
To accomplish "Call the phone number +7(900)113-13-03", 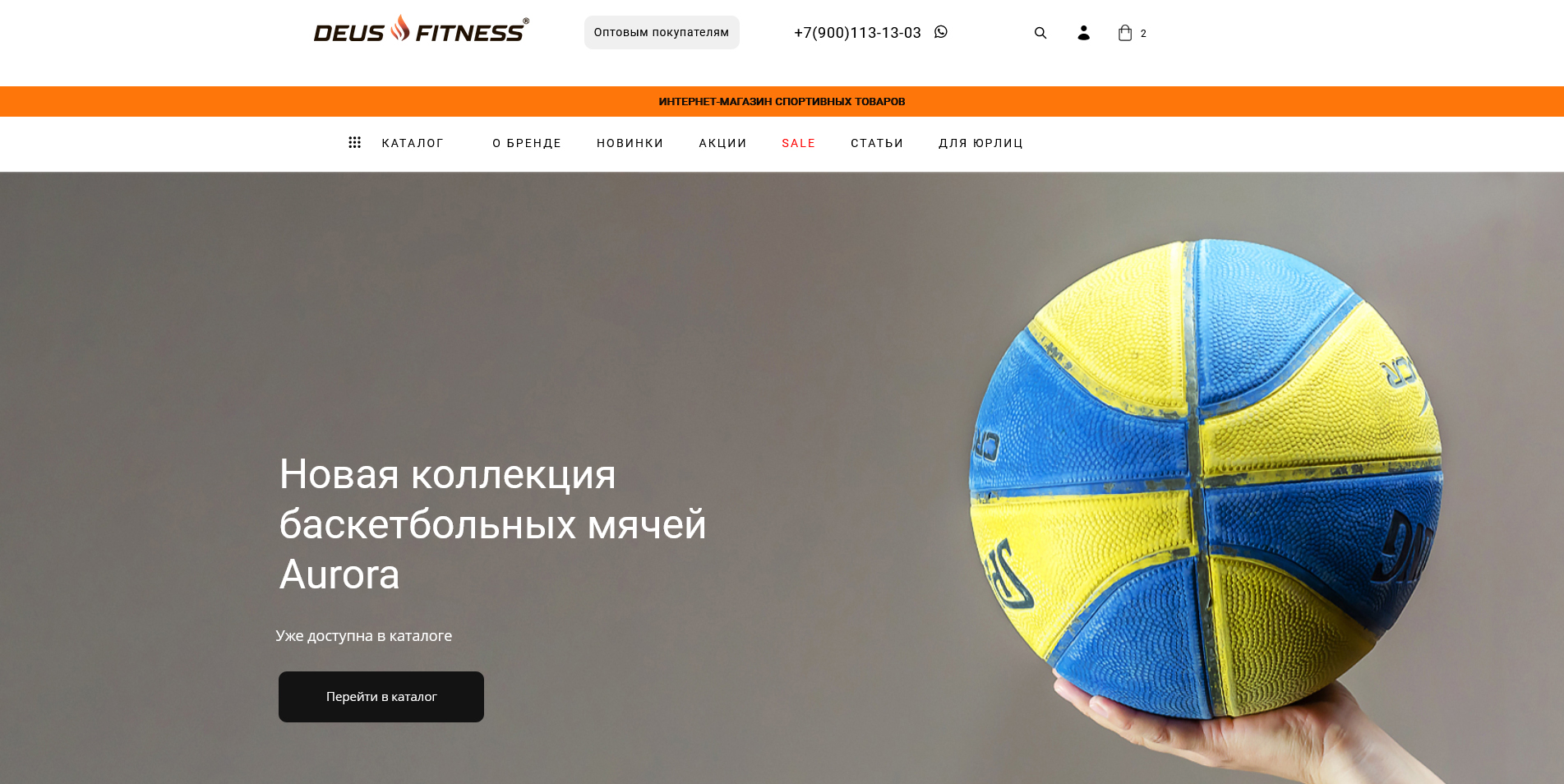I will click(x=857, y=33).
